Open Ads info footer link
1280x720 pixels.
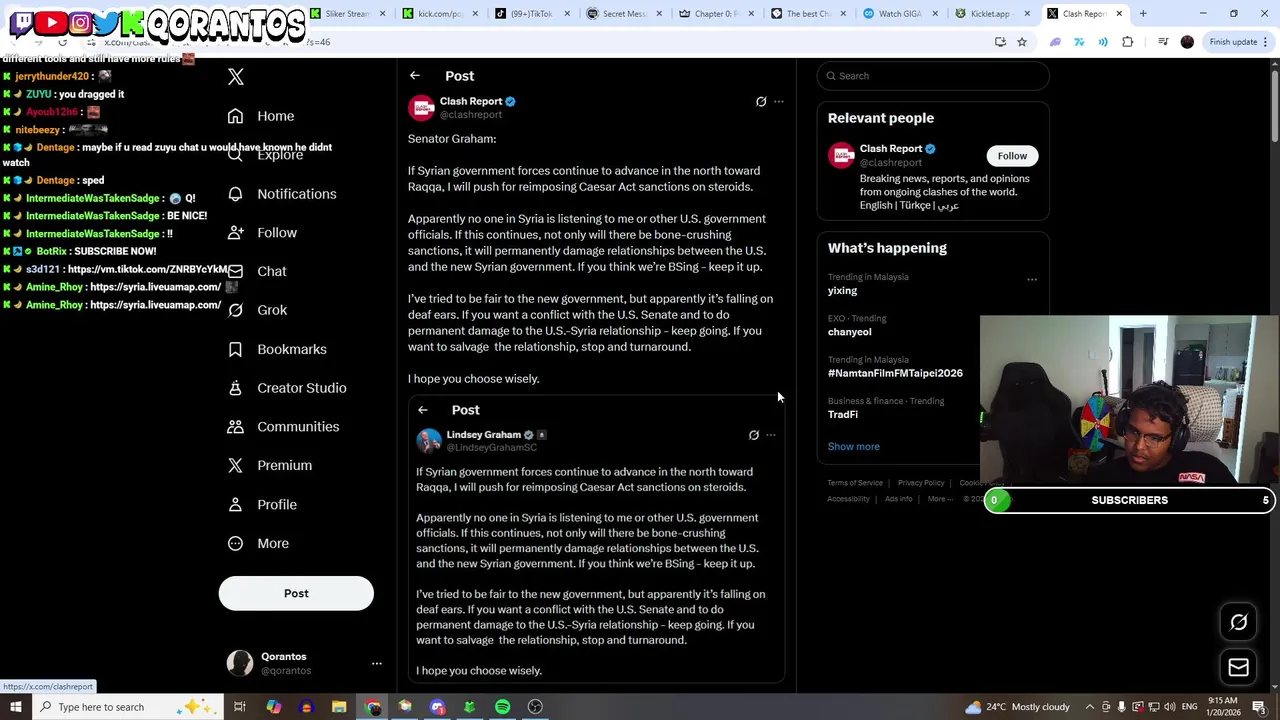pyautogui.click(x=898, y=499)
